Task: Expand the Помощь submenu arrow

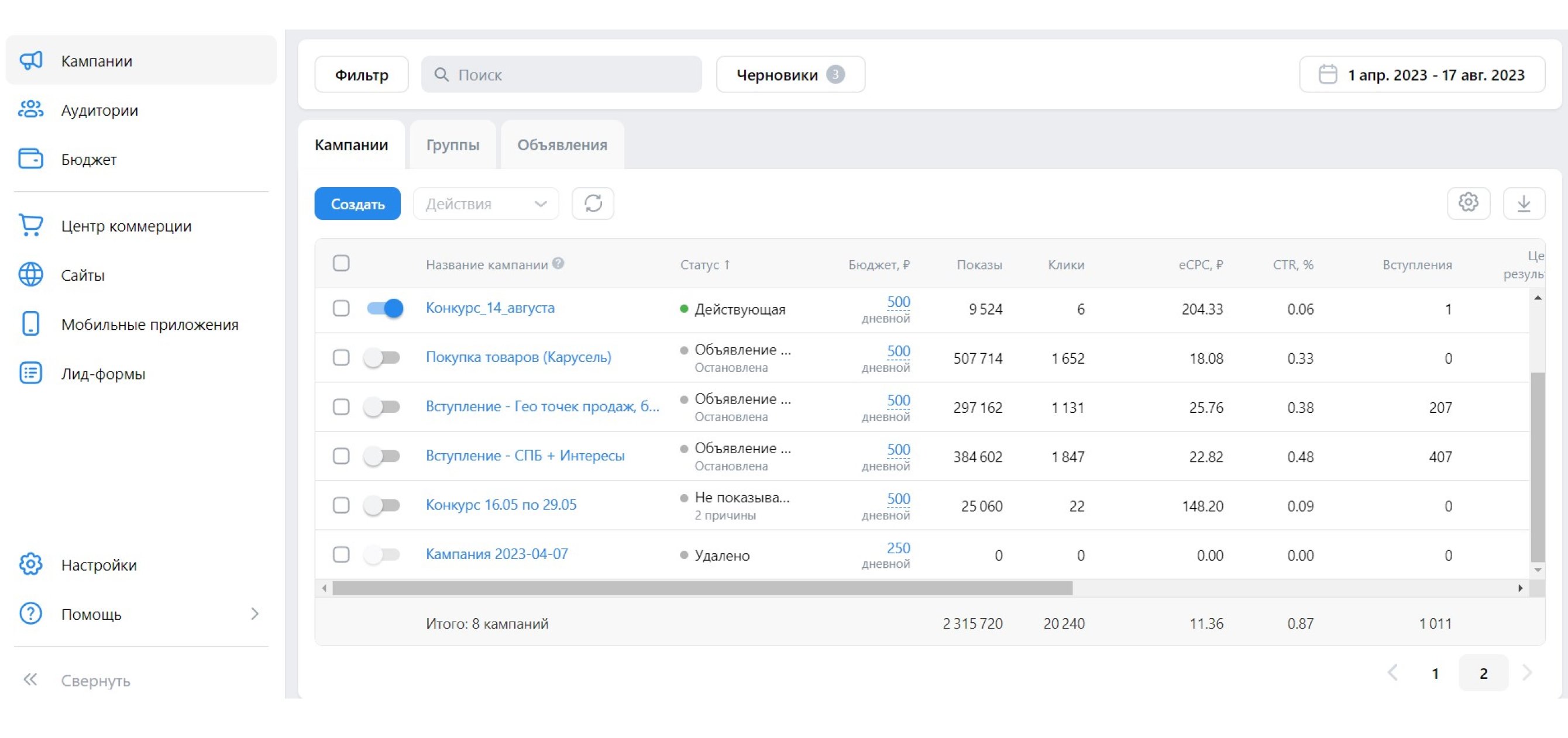Action: 255,614
